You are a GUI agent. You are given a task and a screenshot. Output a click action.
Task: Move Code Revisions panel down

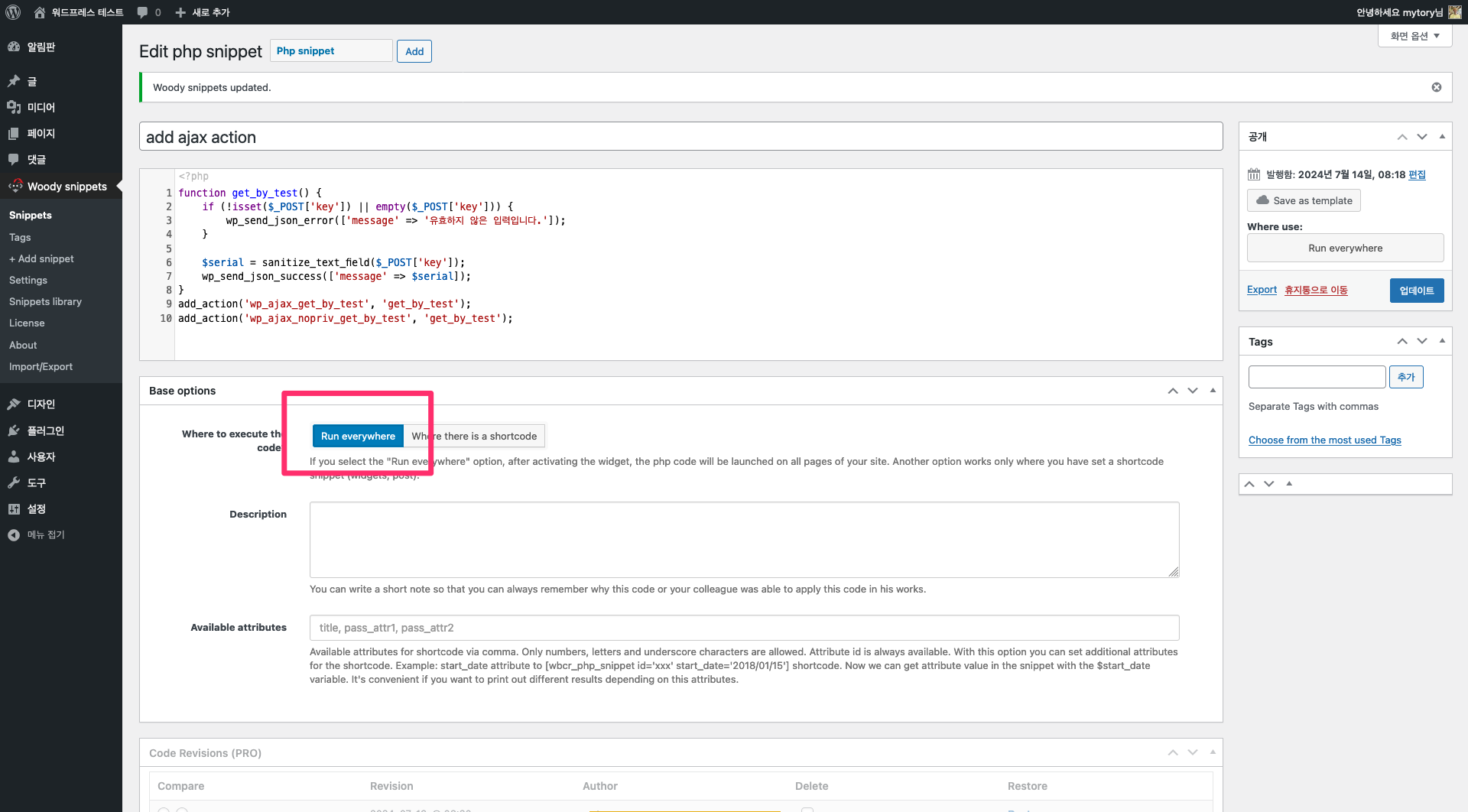click(1193, 753)
